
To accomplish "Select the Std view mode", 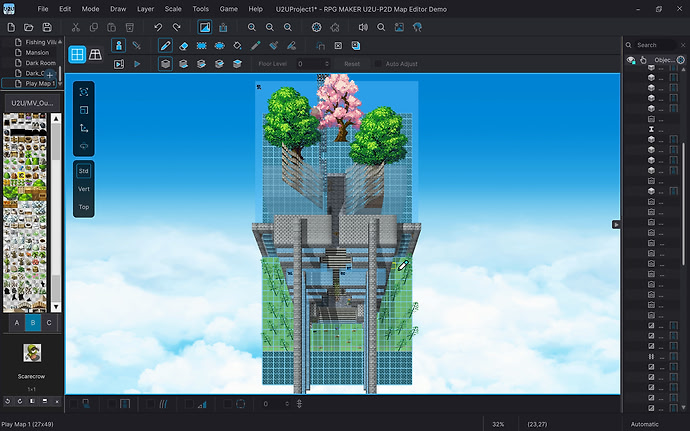I will (x=84, y=171).
